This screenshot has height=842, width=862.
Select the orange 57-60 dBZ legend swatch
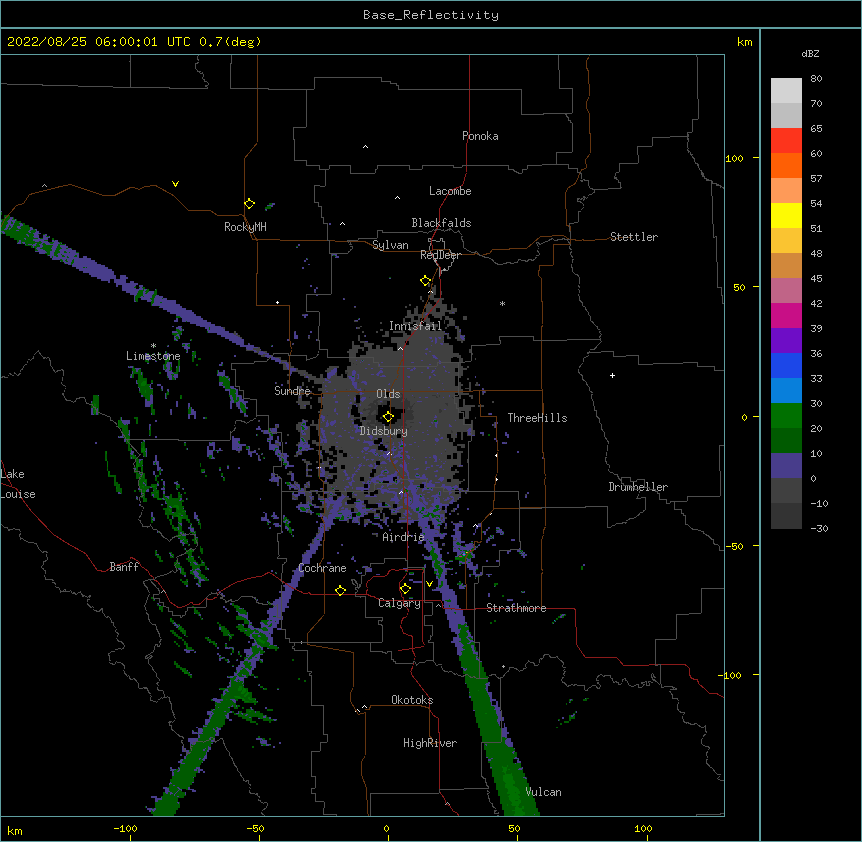(786, 165)
